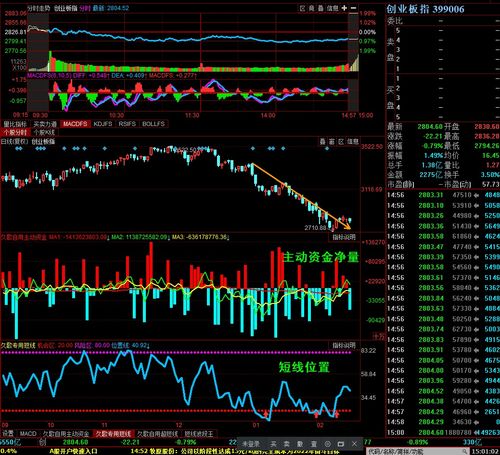The image size is (500, 455).
Task: Select the KDJFS indicator tab
Action: tap(103, 124)
